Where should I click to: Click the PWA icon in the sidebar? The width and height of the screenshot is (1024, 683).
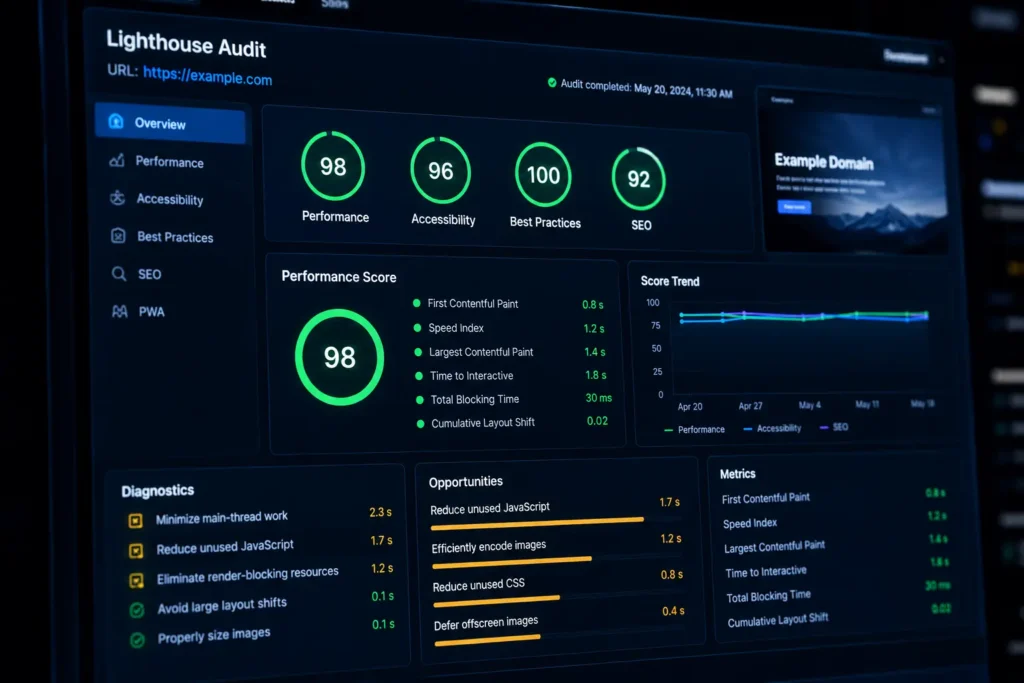120,311
